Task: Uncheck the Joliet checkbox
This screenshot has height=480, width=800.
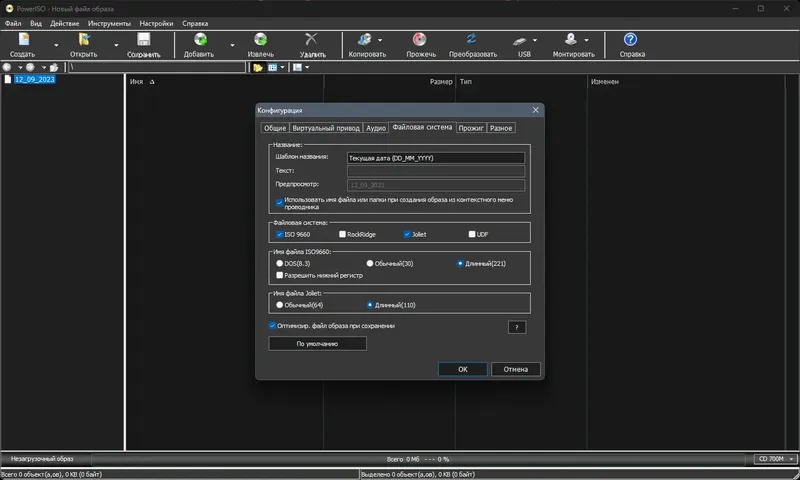Action: (x=407, y=234)
